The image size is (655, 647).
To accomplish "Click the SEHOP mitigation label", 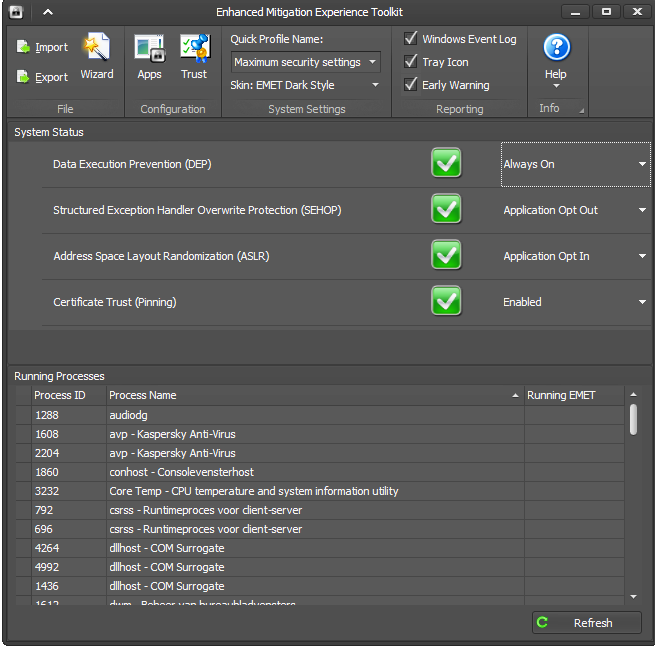I will (x=197, y=210).
